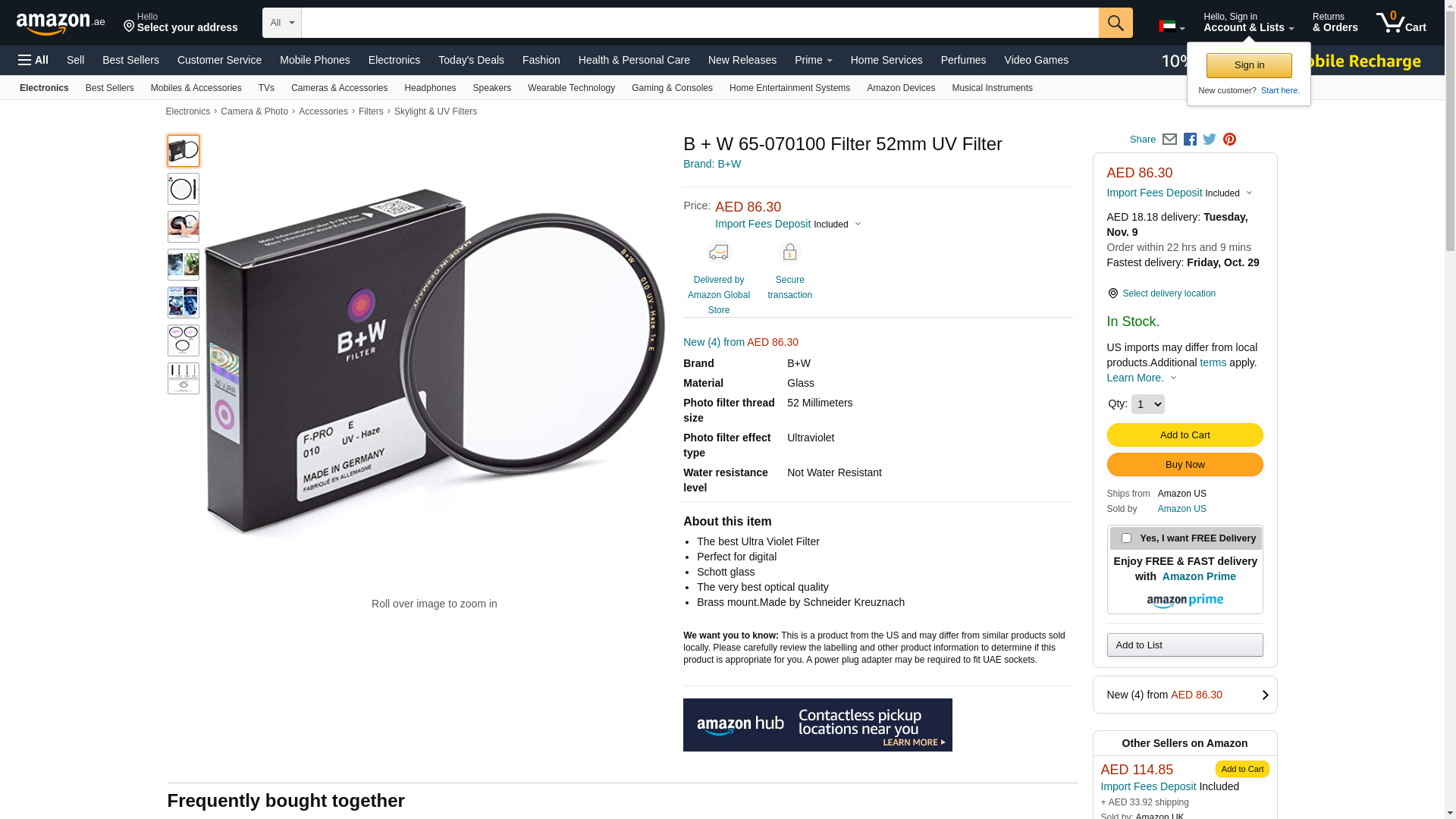Click the Add to Cart button
Screen dimensions: 1456x819
pos(1185,435)
